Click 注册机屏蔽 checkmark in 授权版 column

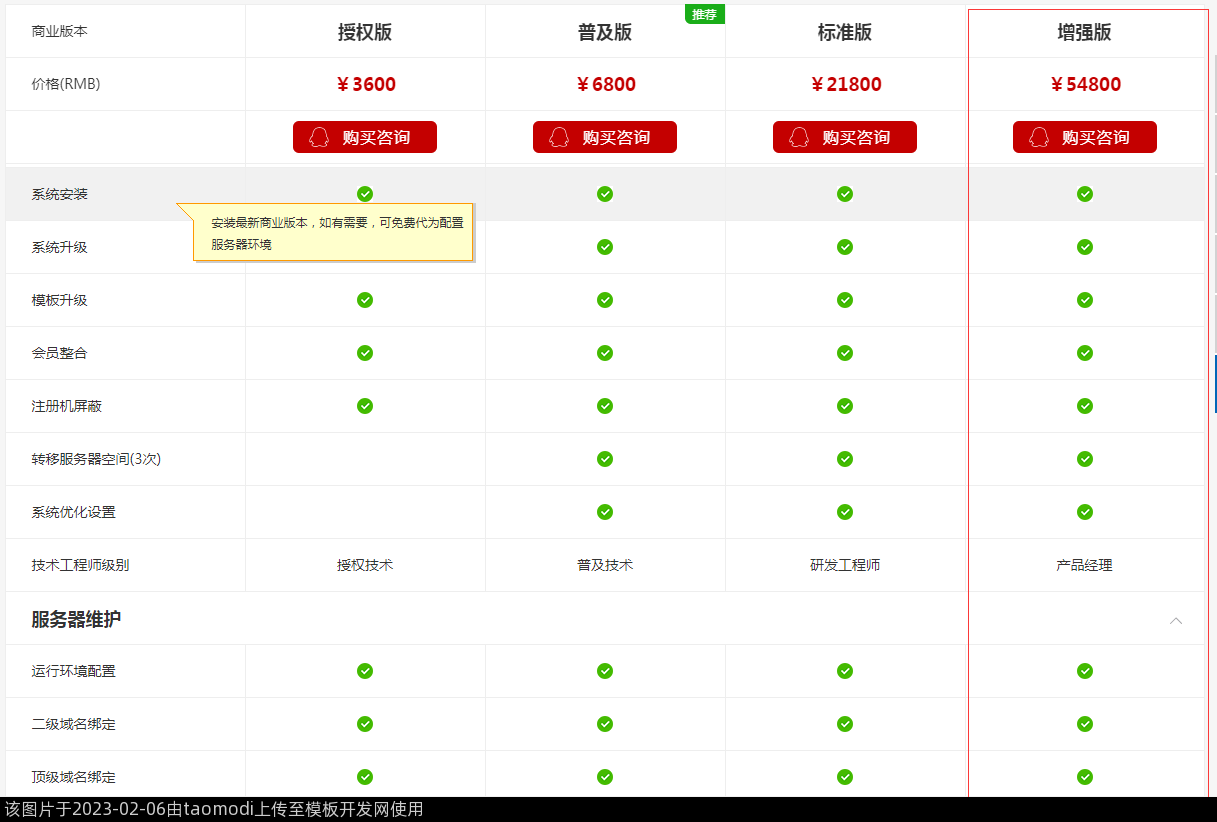click(365, 406)
